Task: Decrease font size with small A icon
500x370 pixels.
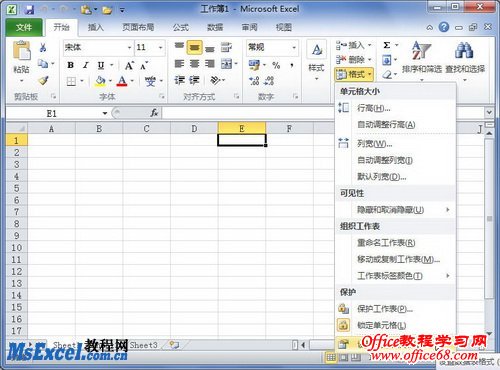Action: (144, 65)
